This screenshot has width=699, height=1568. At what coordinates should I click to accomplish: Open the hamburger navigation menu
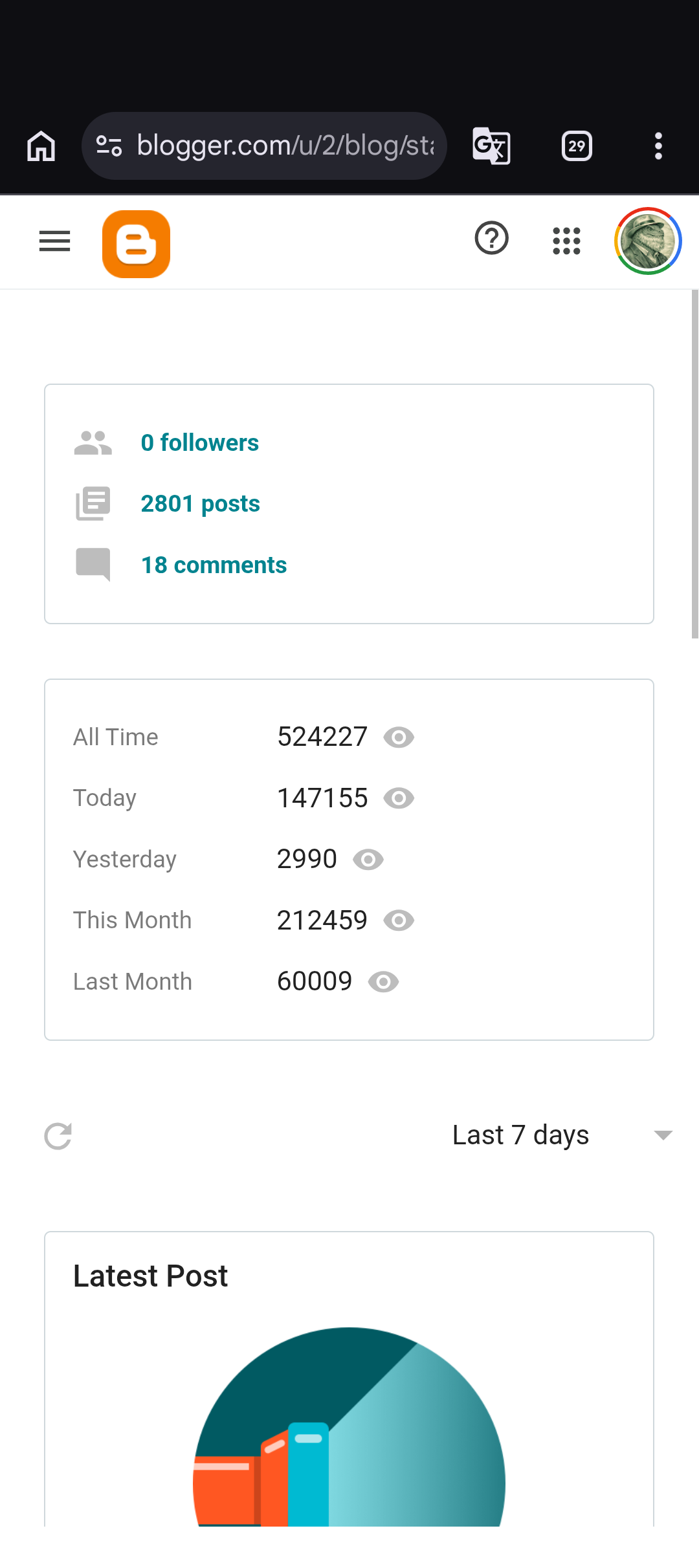tap(54, 241)
